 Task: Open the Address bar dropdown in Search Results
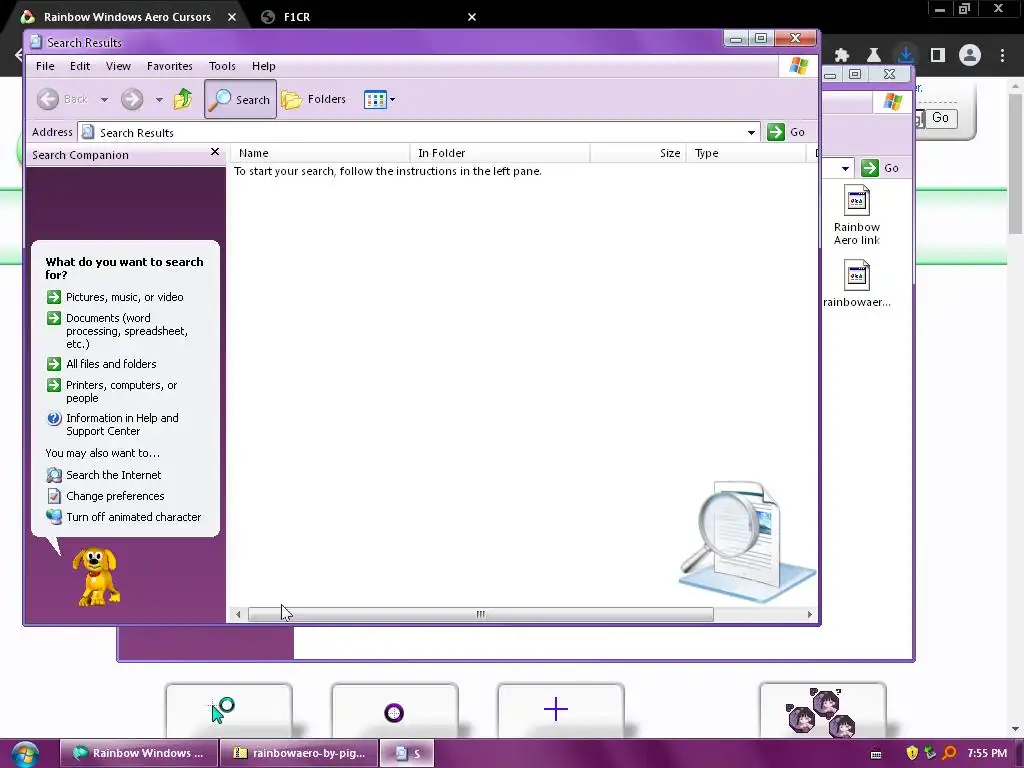point(751,133)
